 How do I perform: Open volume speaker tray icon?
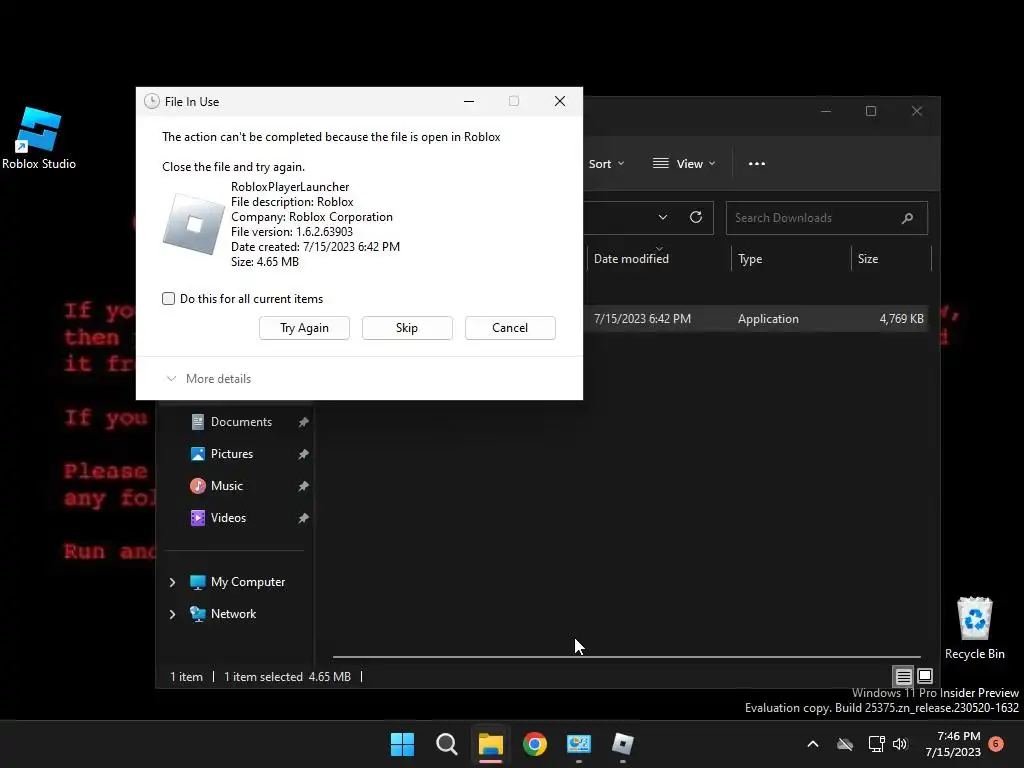point(901,744)
